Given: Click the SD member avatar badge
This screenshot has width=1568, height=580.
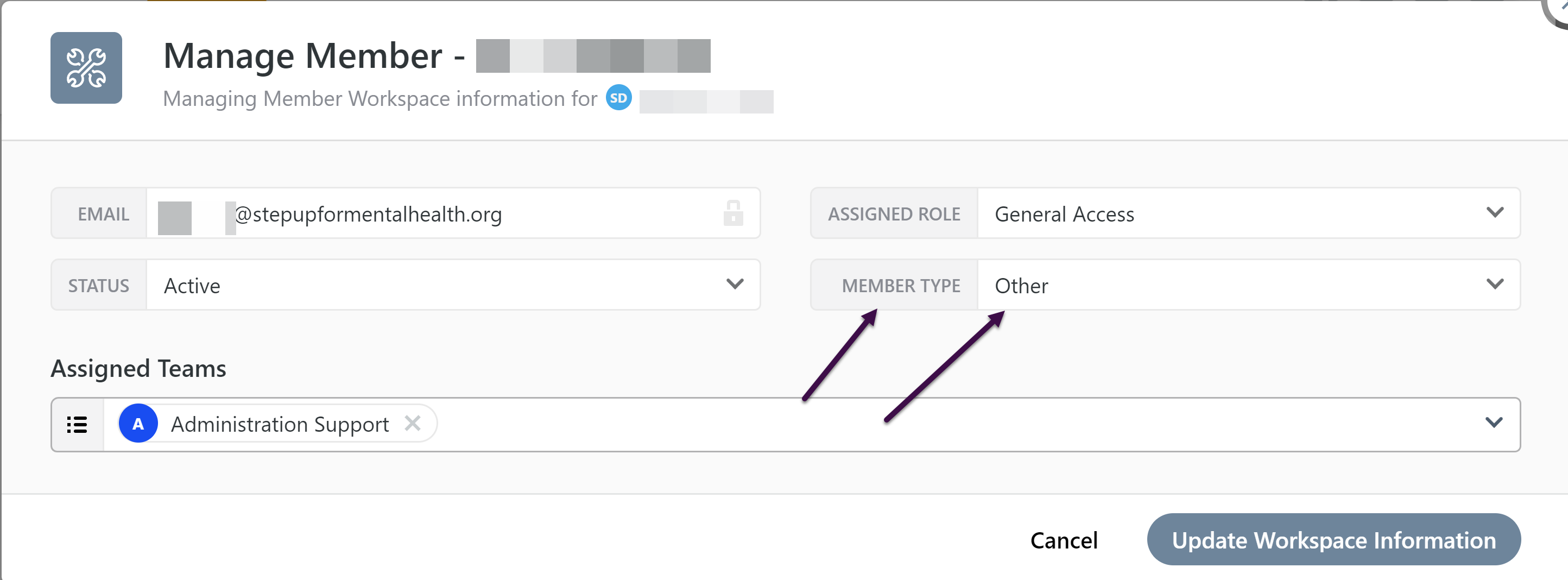Looking at the screenshot, I should coord(618,98).
